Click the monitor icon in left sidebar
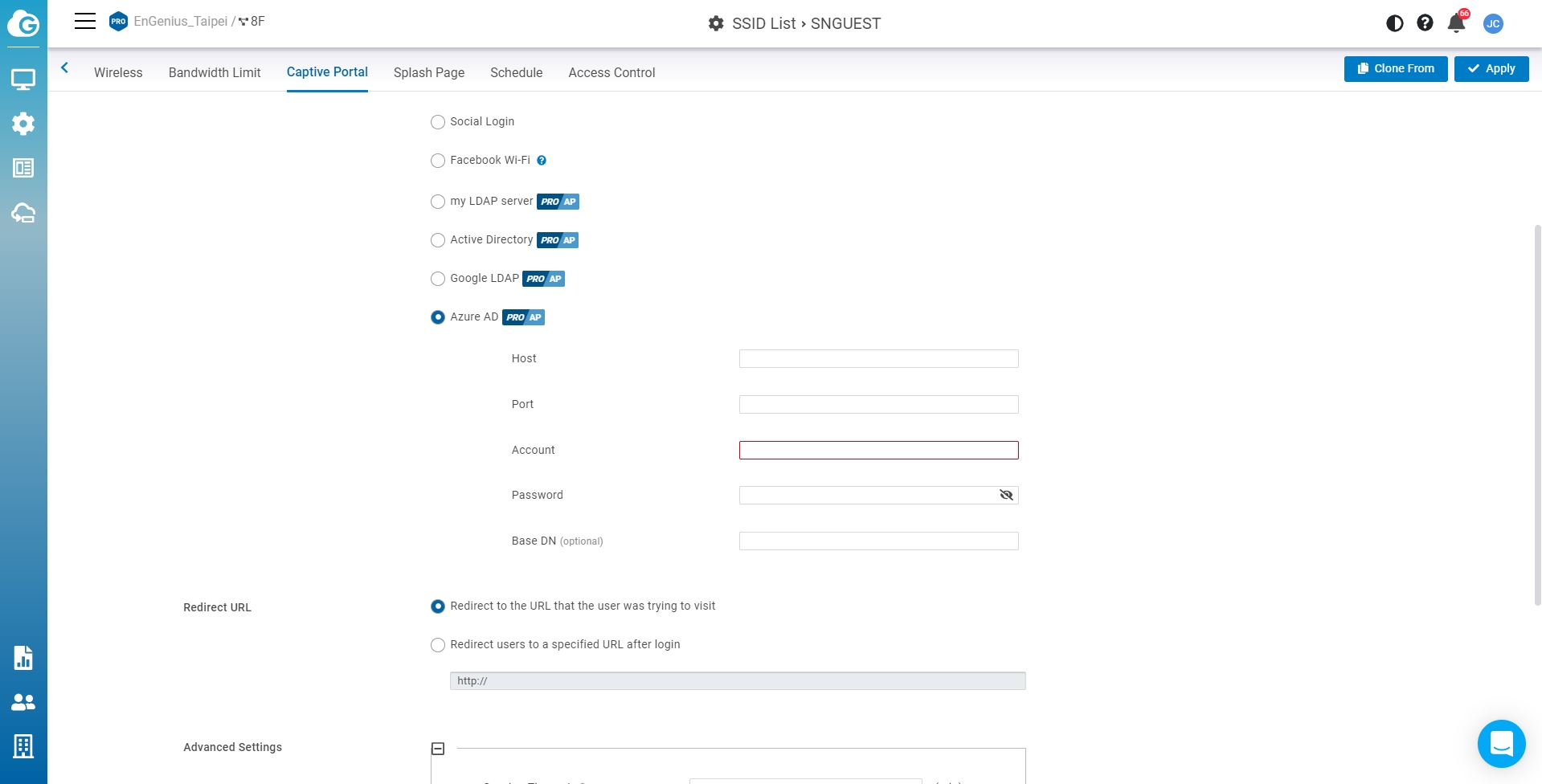 pos(23,80)
